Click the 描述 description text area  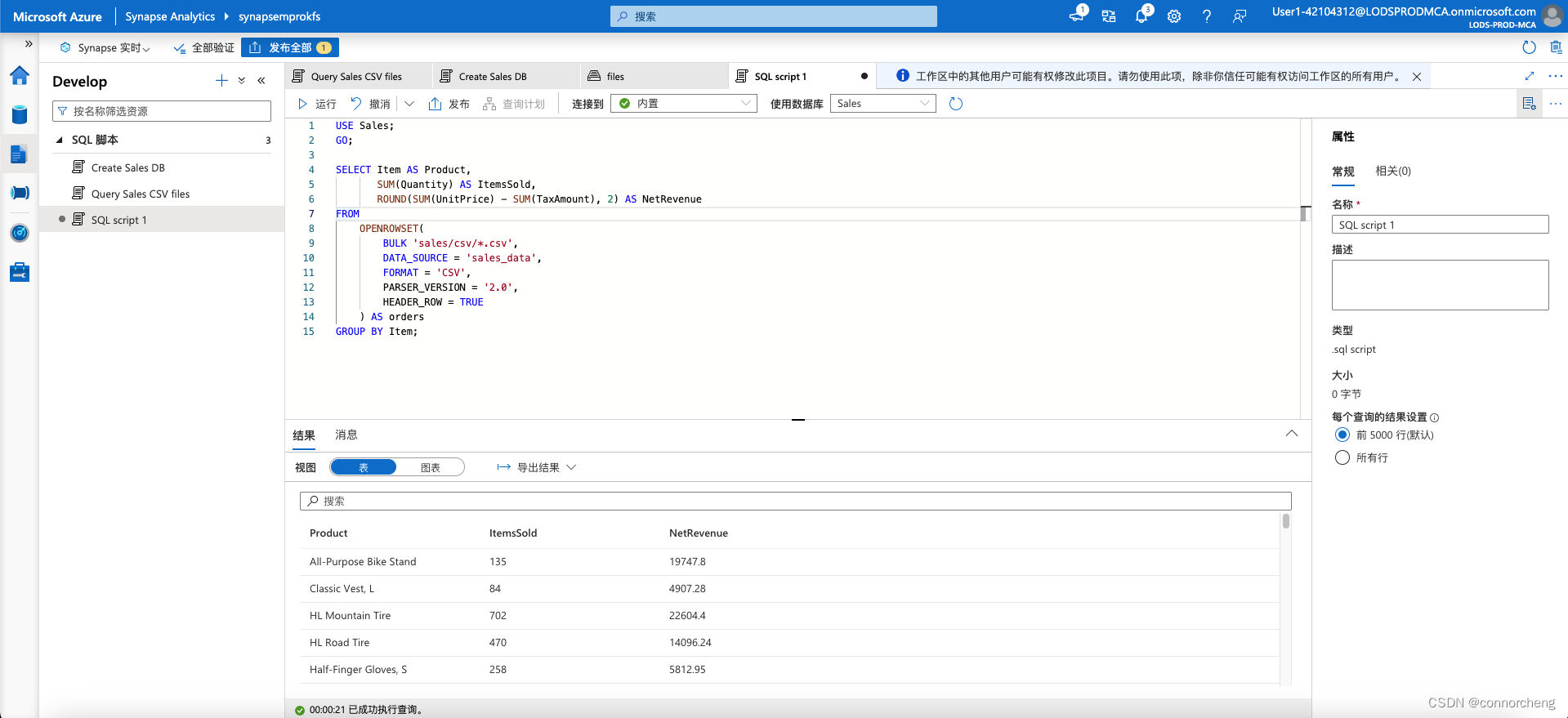pyautogui.click(x=1440, y=285)
